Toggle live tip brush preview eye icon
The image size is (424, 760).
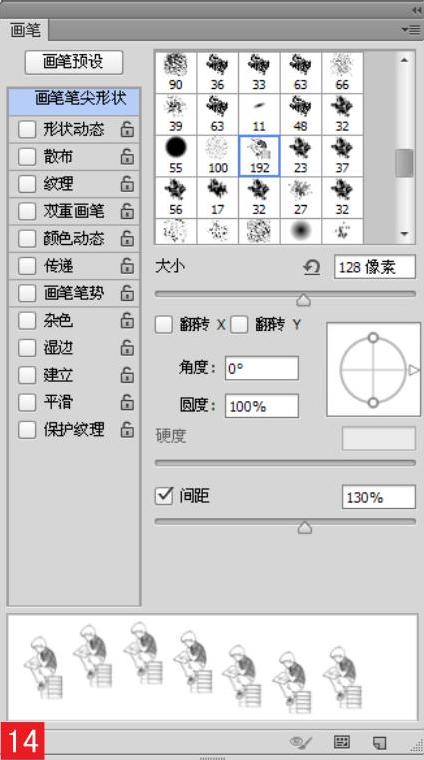pyautogui.click(x=300, y=742)
